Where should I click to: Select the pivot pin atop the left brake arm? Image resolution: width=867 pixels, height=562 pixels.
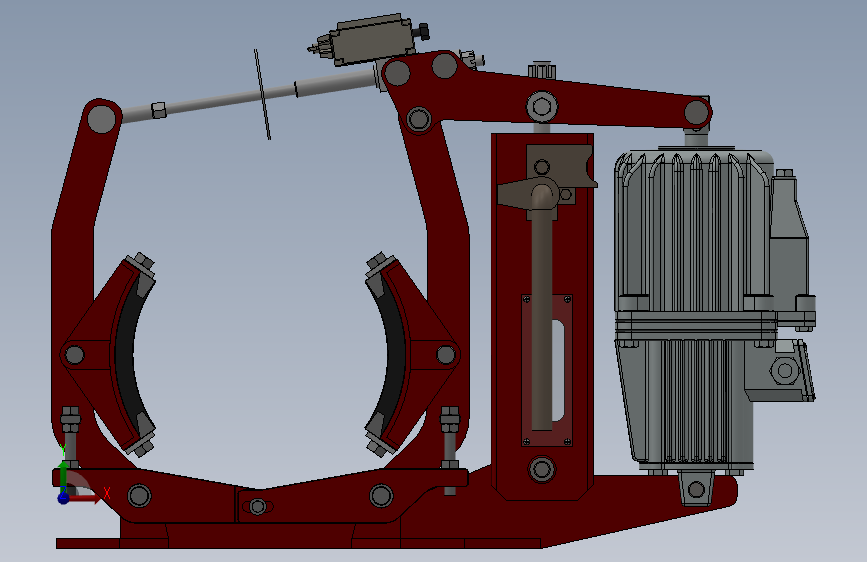(101, 119)
